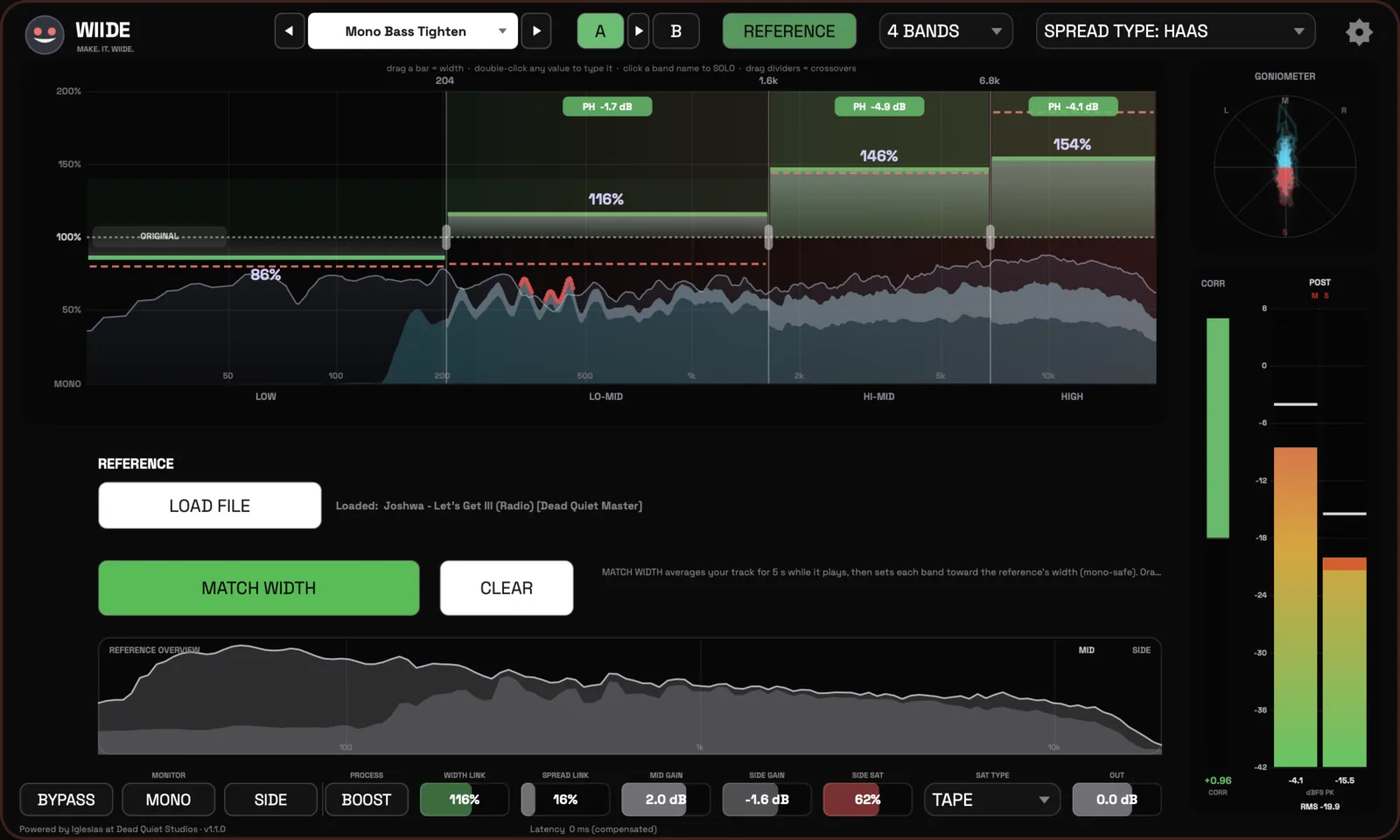Click the 16% SPREAD LINK control
Image resolution: width=1400 pixels, height=840 pixels.
[x=565, y=800]
